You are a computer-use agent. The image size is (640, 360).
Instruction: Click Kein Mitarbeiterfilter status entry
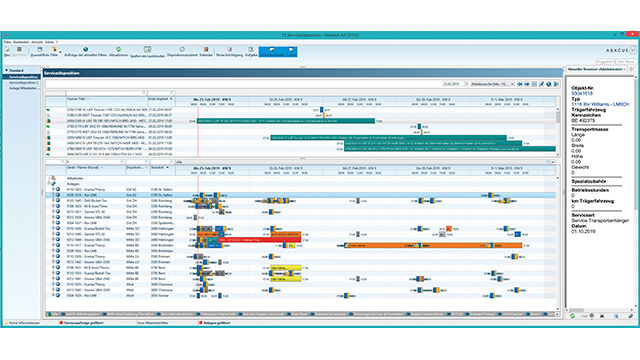click(x=153, y=323)
